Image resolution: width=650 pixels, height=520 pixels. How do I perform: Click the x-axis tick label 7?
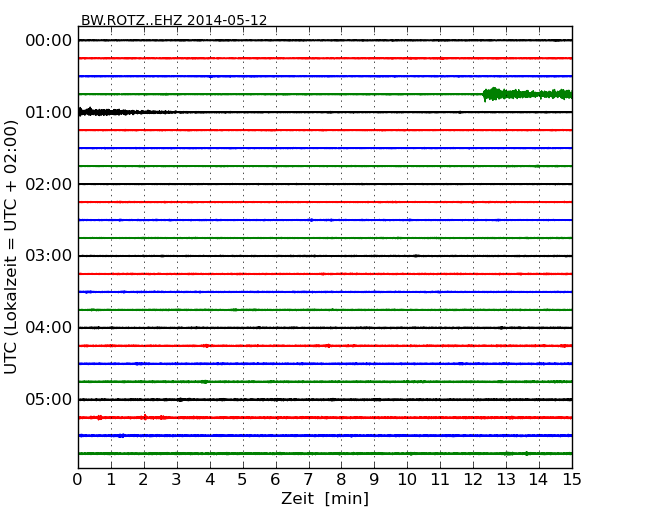[x=308, y=480]
